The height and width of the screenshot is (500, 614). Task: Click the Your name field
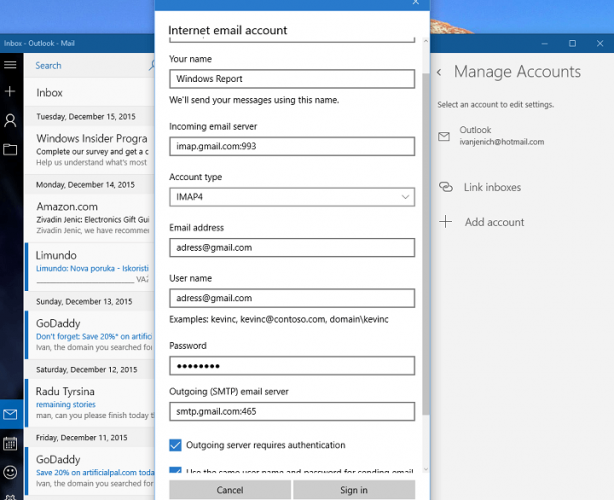(292, 79)
